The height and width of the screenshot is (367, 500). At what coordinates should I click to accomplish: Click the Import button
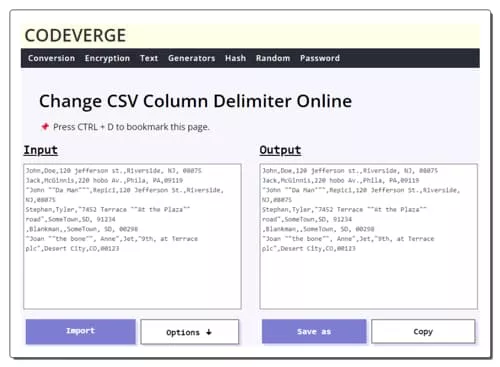(x=81, y=331)
